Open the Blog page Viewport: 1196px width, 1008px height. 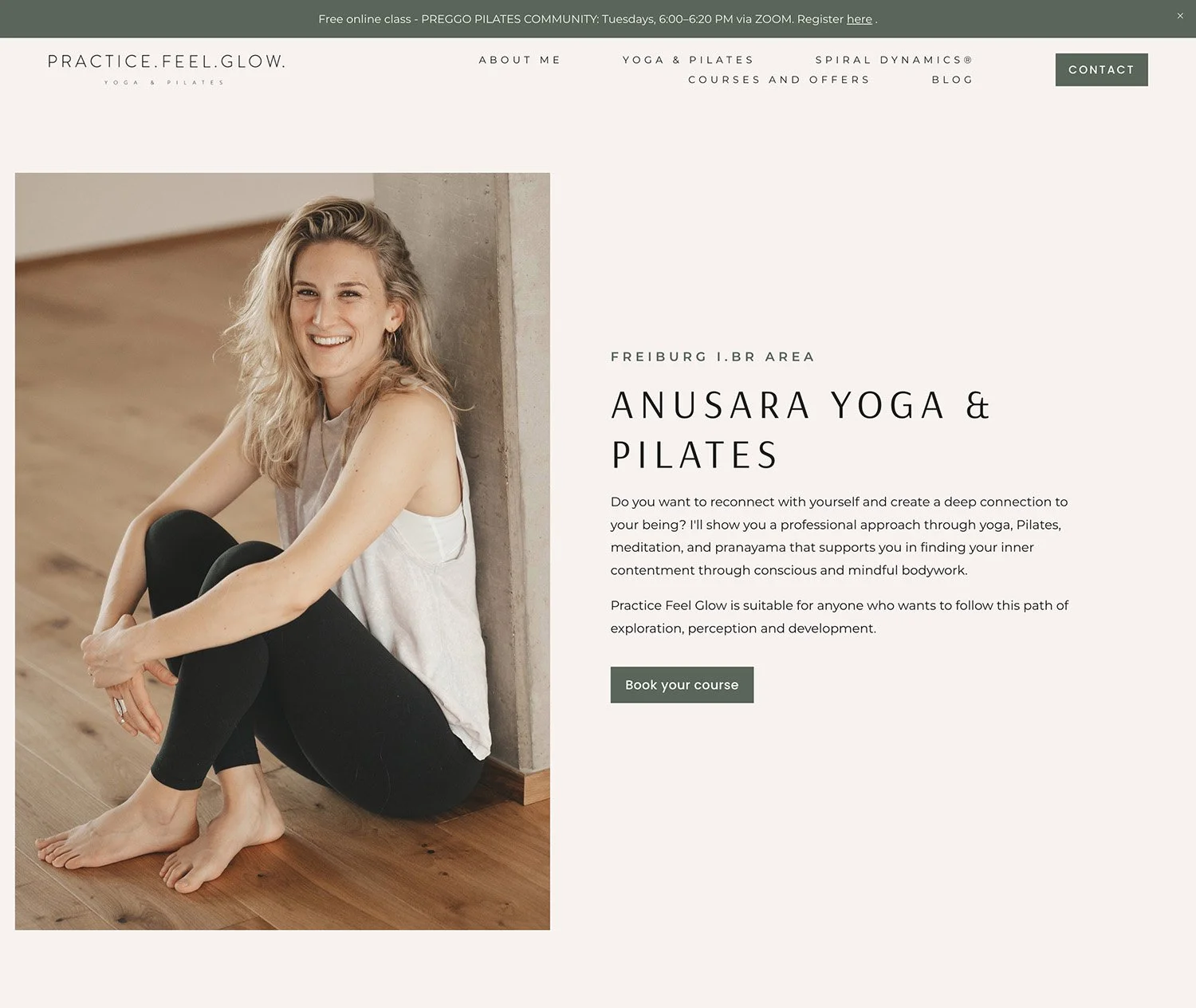click(953, 80)
